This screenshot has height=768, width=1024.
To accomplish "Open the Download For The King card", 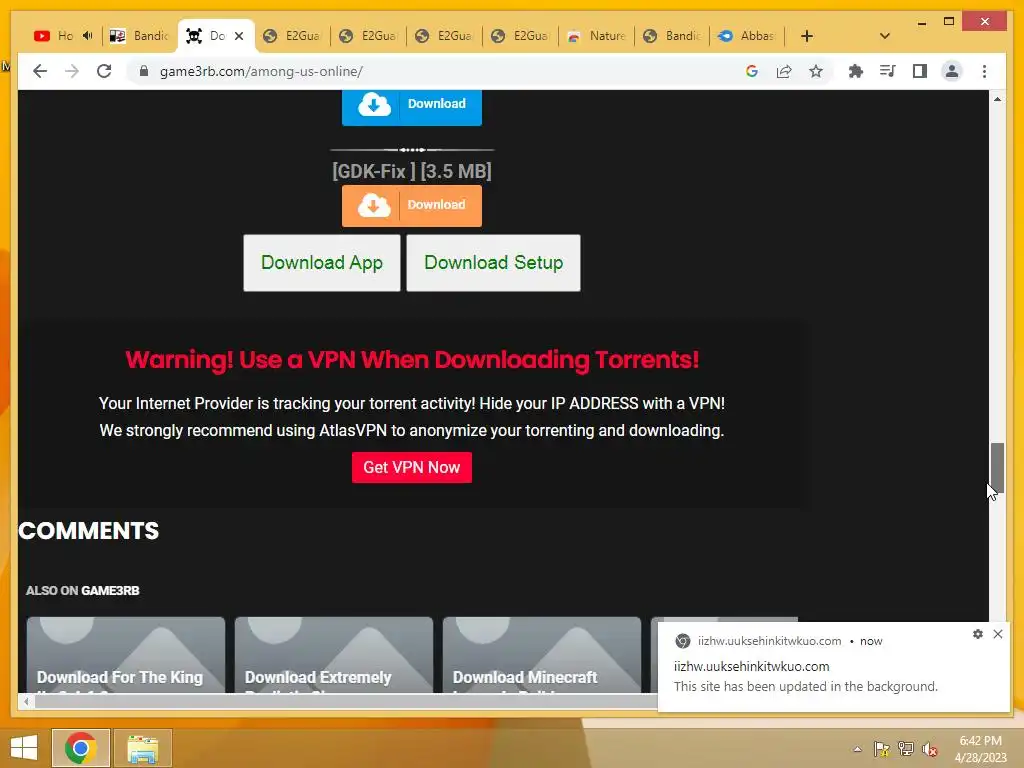I will (125, 655).
